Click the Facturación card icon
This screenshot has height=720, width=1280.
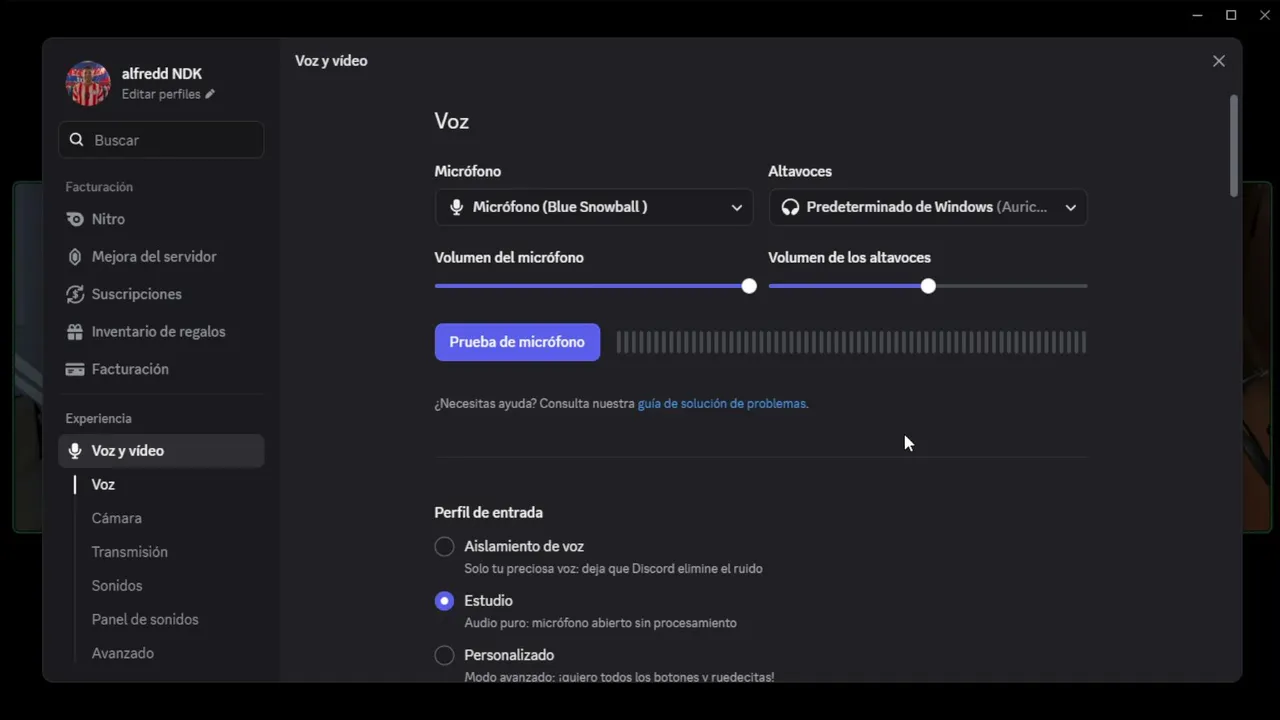[x=74, y=369]
